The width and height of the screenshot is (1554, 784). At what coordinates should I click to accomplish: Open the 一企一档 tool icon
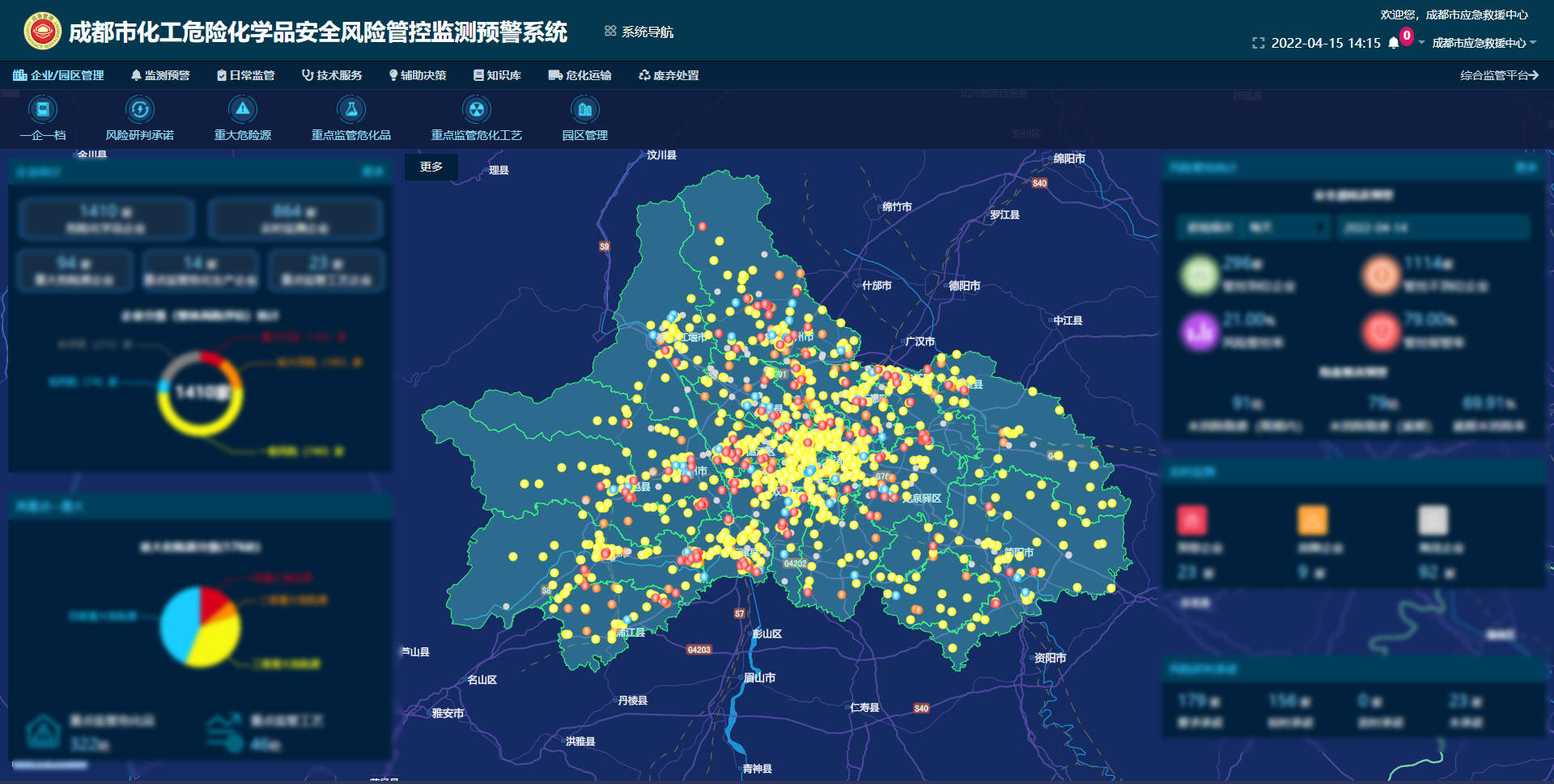(x=42, y=110)
